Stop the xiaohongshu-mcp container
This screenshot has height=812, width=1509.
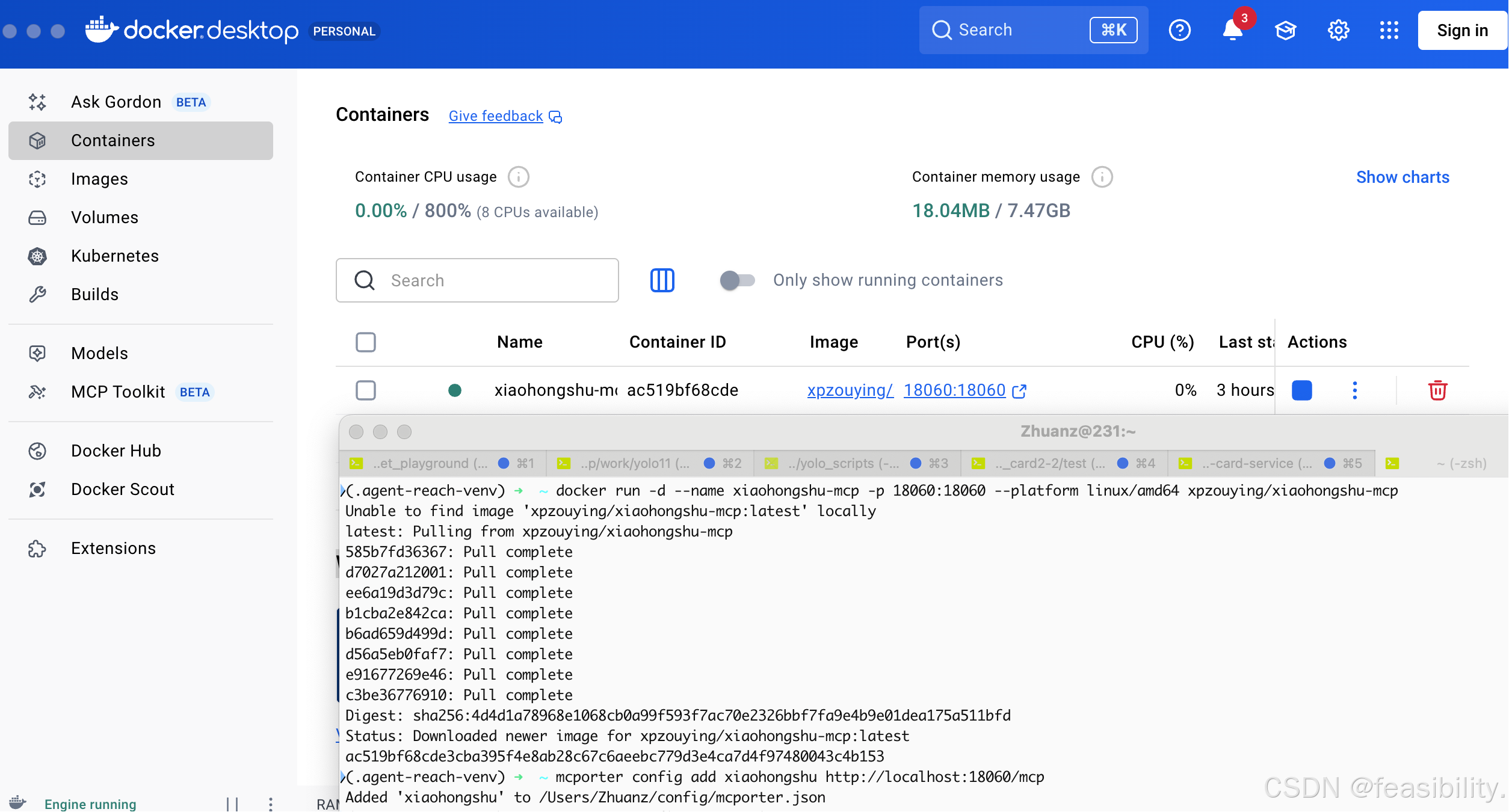tap(1301, 390)
